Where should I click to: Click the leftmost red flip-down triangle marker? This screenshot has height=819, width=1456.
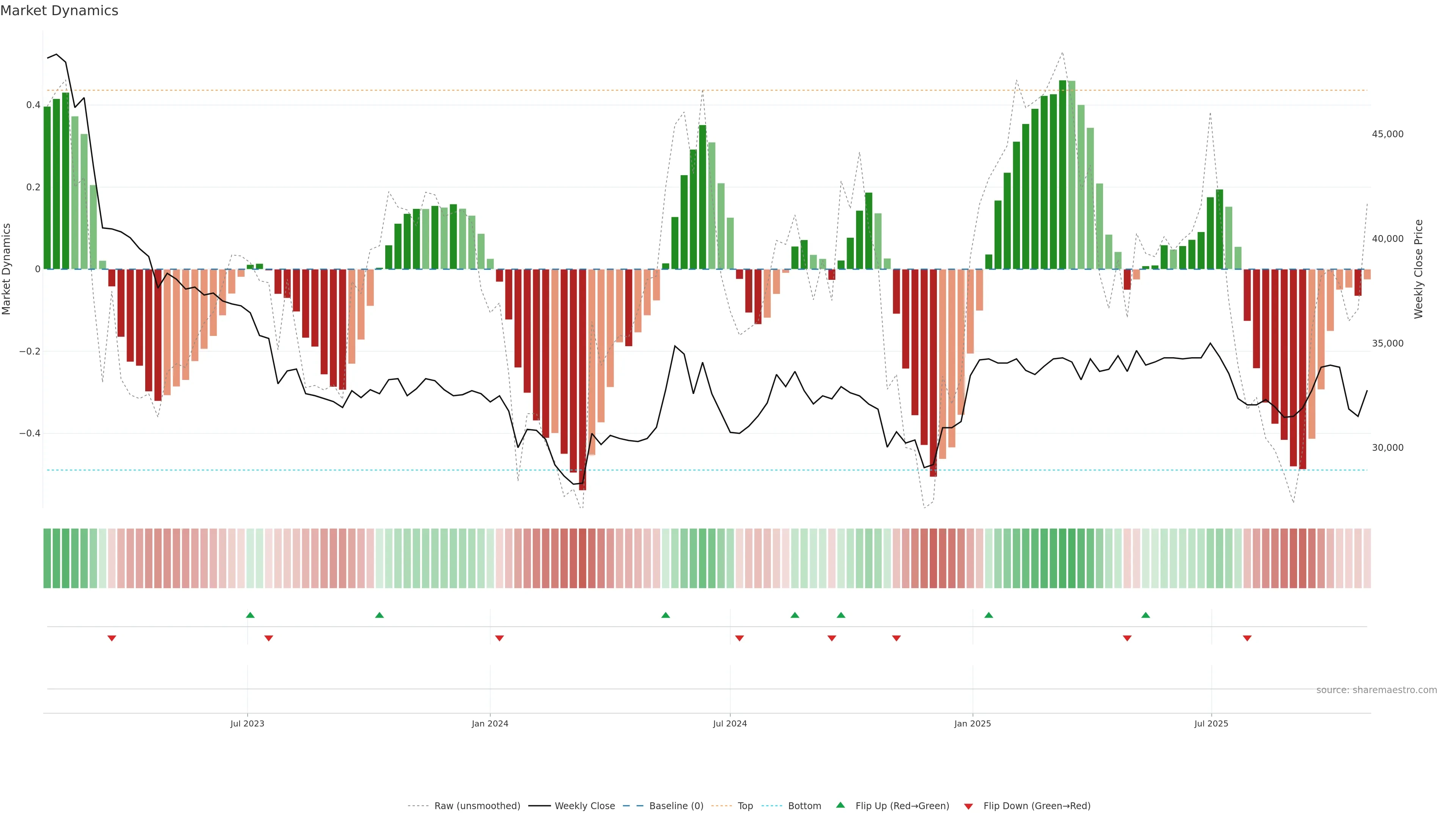[112, 638]
